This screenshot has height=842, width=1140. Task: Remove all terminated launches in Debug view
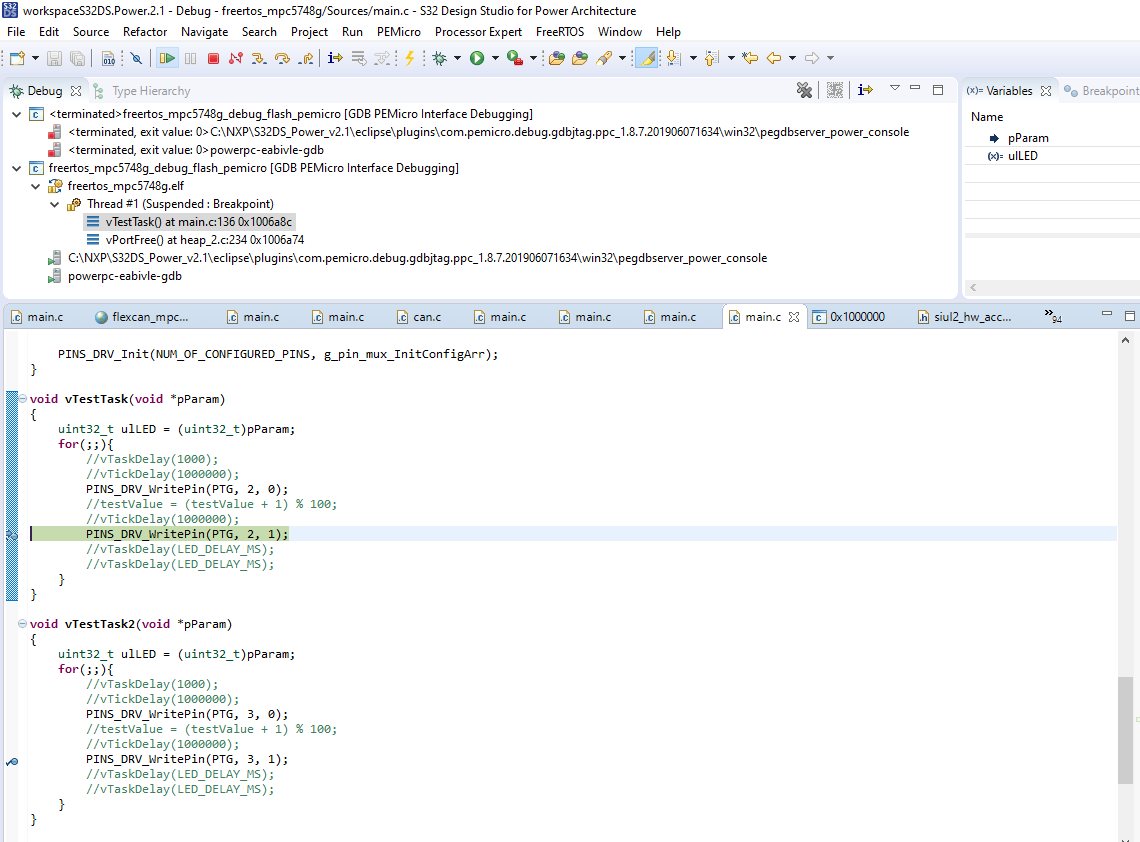(x=804, y=89)
